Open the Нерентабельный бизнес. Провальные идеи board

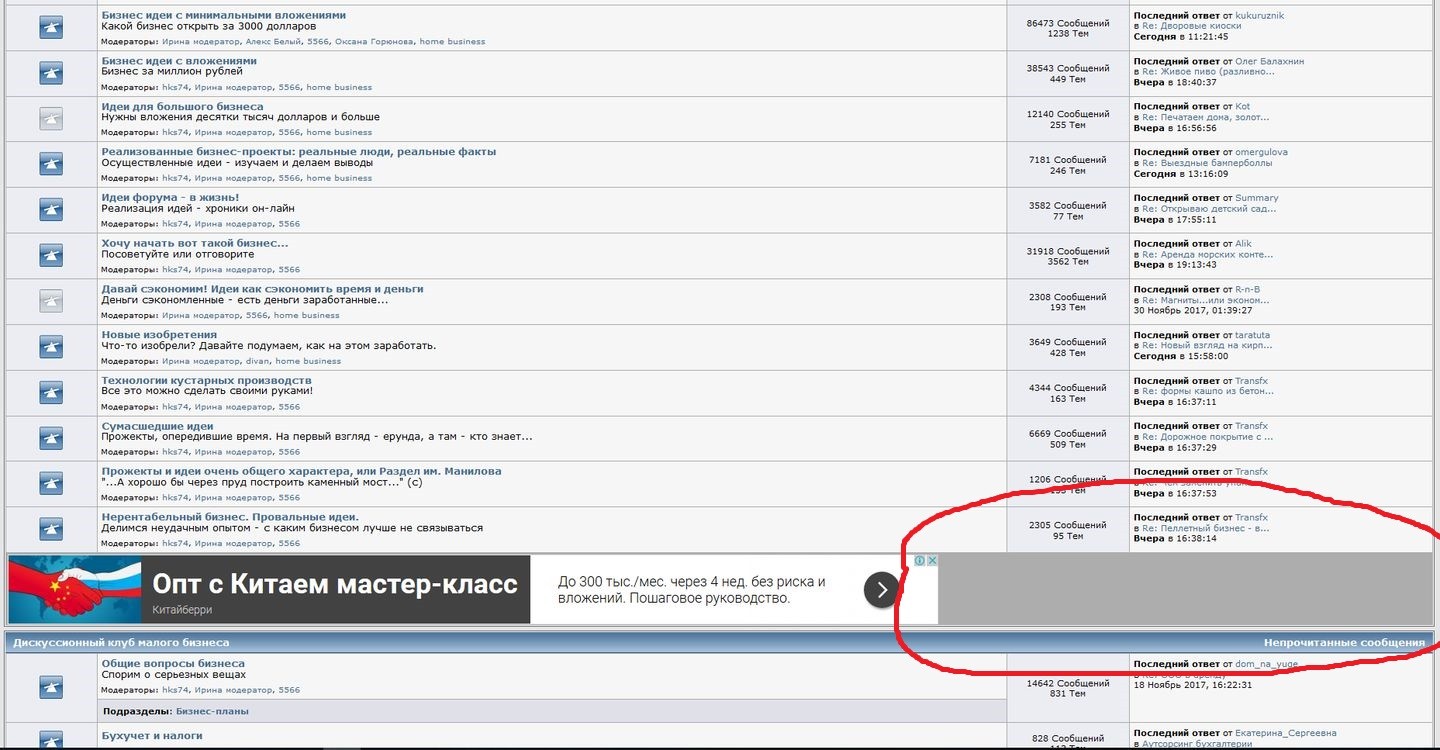(x=230, y=517)
